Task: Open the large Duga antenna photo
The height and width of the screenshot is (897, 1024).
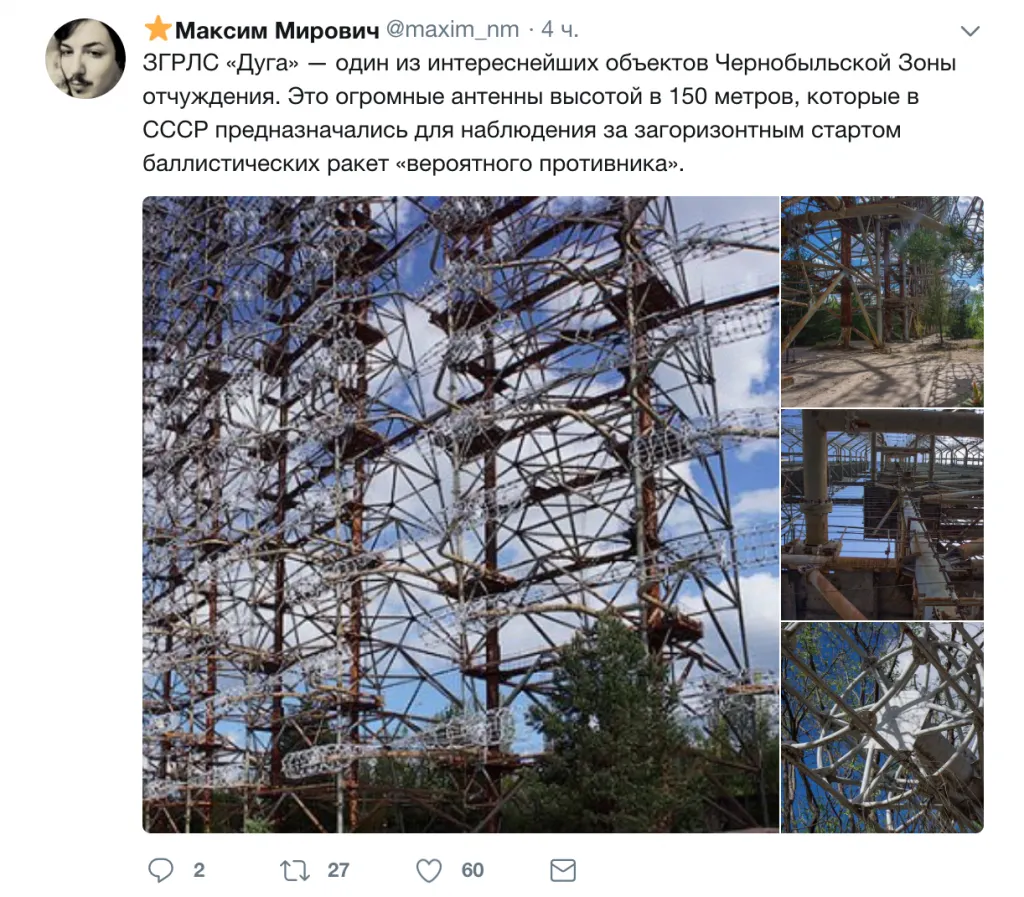Action: click(x=460, y=514)
